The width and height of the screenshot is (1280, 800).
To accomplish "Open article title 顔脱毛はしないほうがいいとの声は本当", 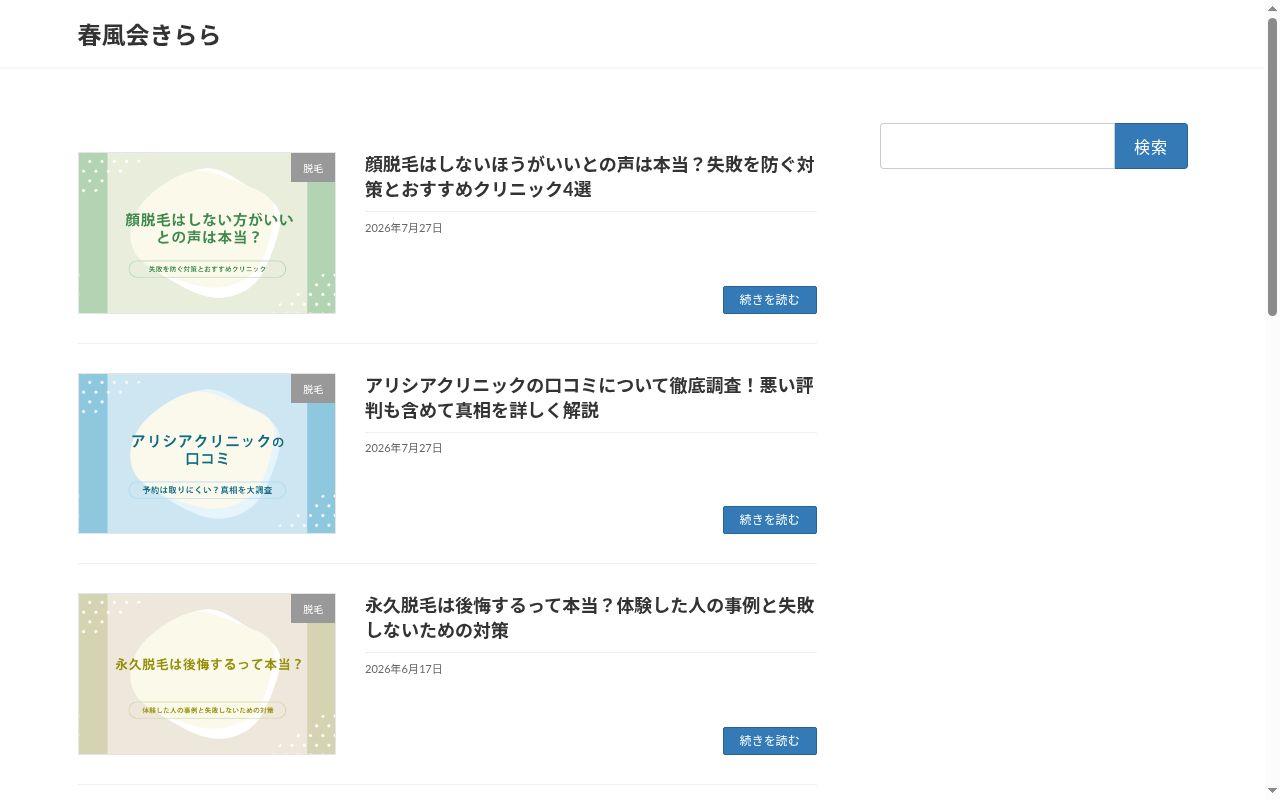I will 590,177.
